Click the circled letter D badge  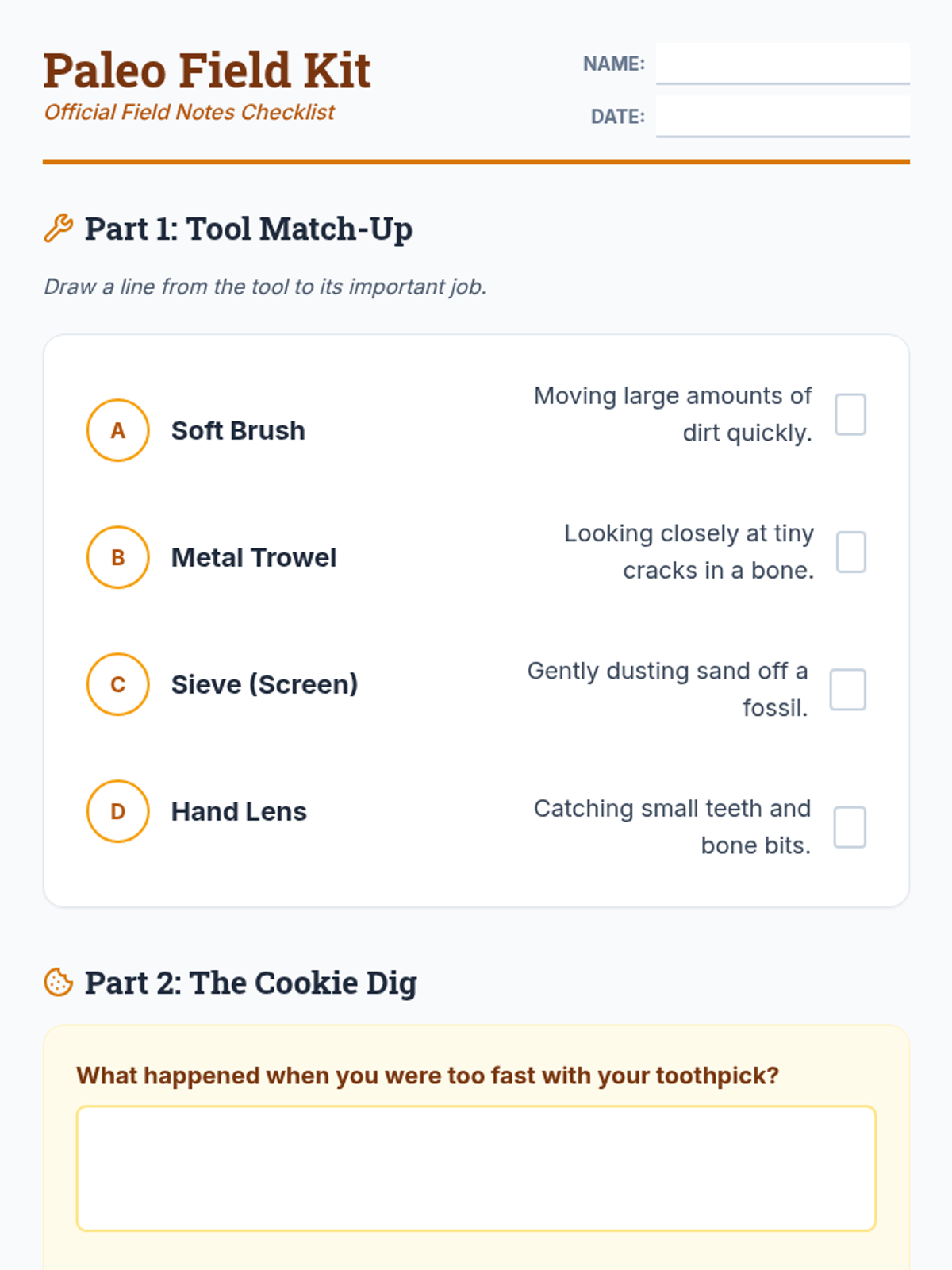click(x=118, y=811)
